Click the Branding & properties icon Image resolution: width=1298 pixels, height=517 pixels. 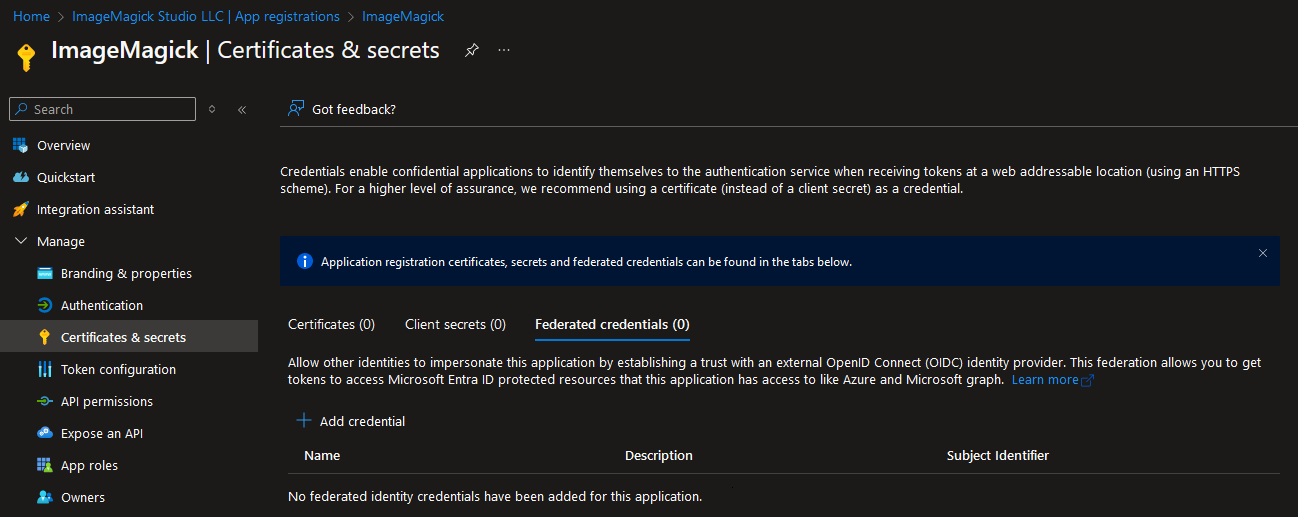(44, 273)
